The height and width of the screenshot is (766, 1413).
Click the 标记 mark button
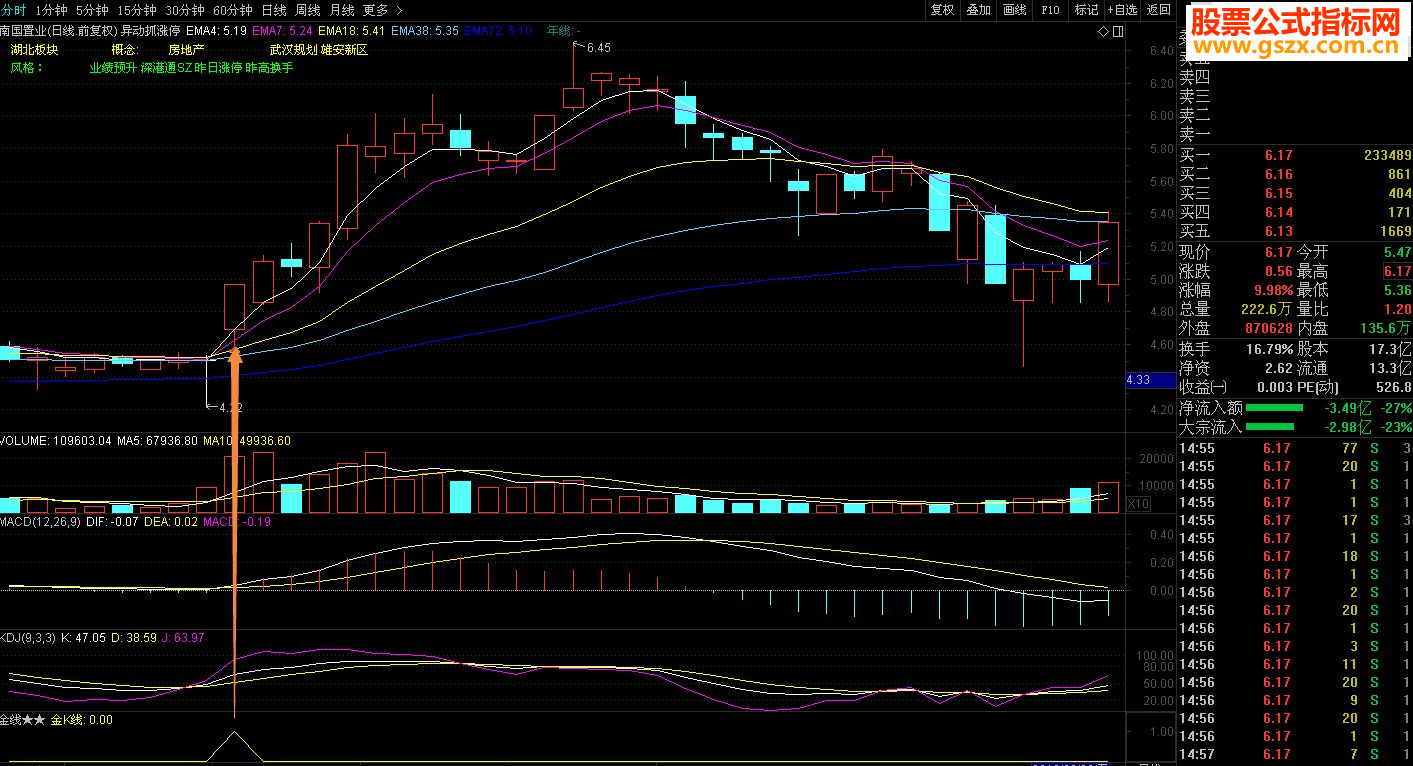[x=1086, y=10]
